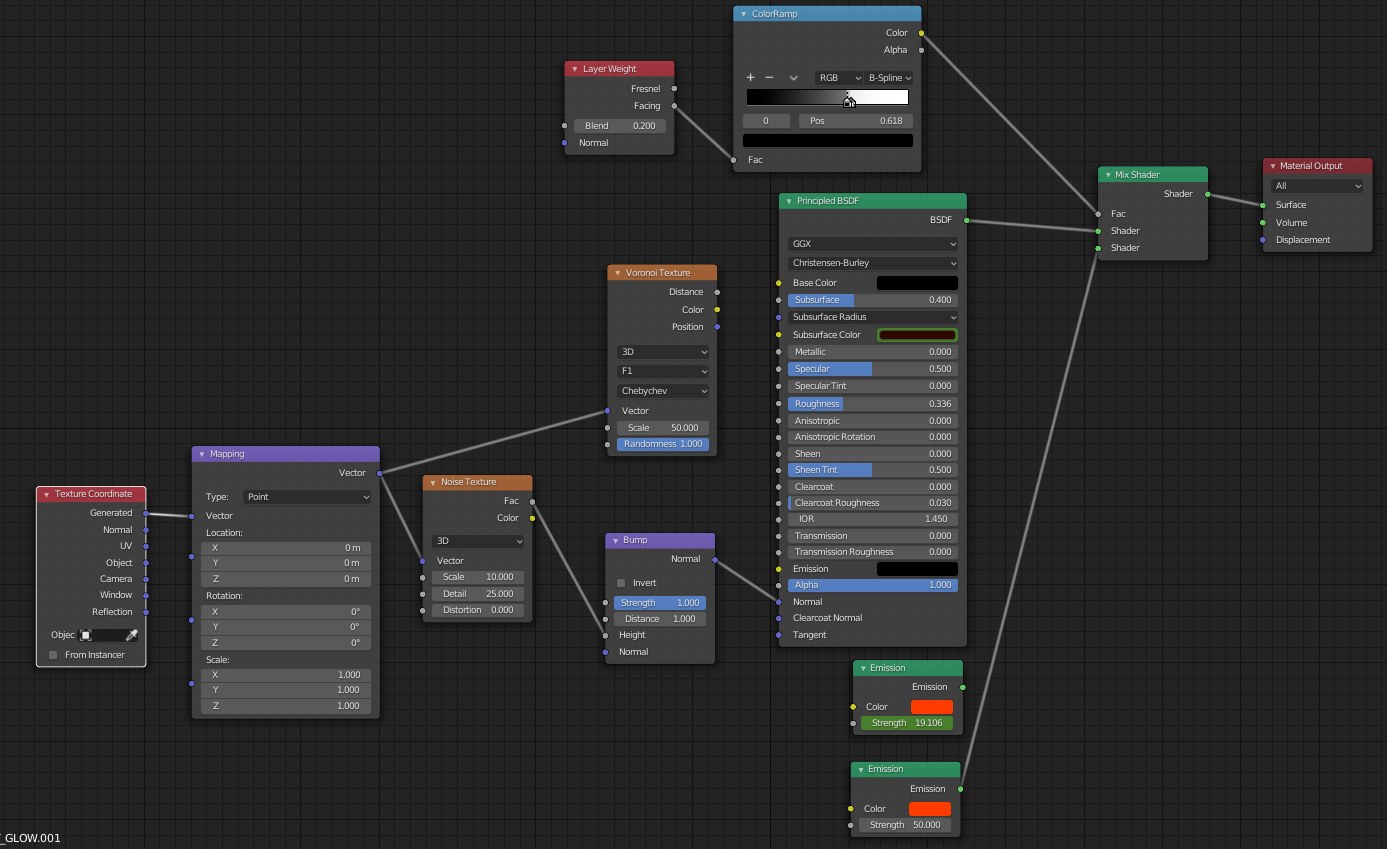Change the B-Spline interpolation mode
Viewport: 1387px width, 849px height.
point(889,77)
